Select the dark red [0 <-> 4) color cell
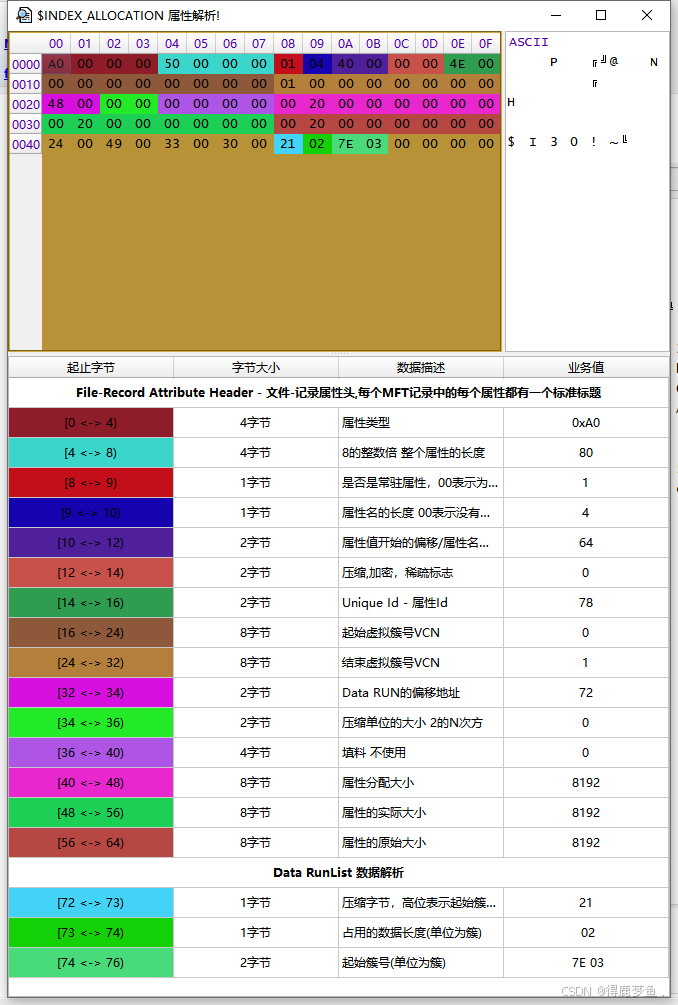Viewport: 678px width, 1005px height. (x=91, y=423)
